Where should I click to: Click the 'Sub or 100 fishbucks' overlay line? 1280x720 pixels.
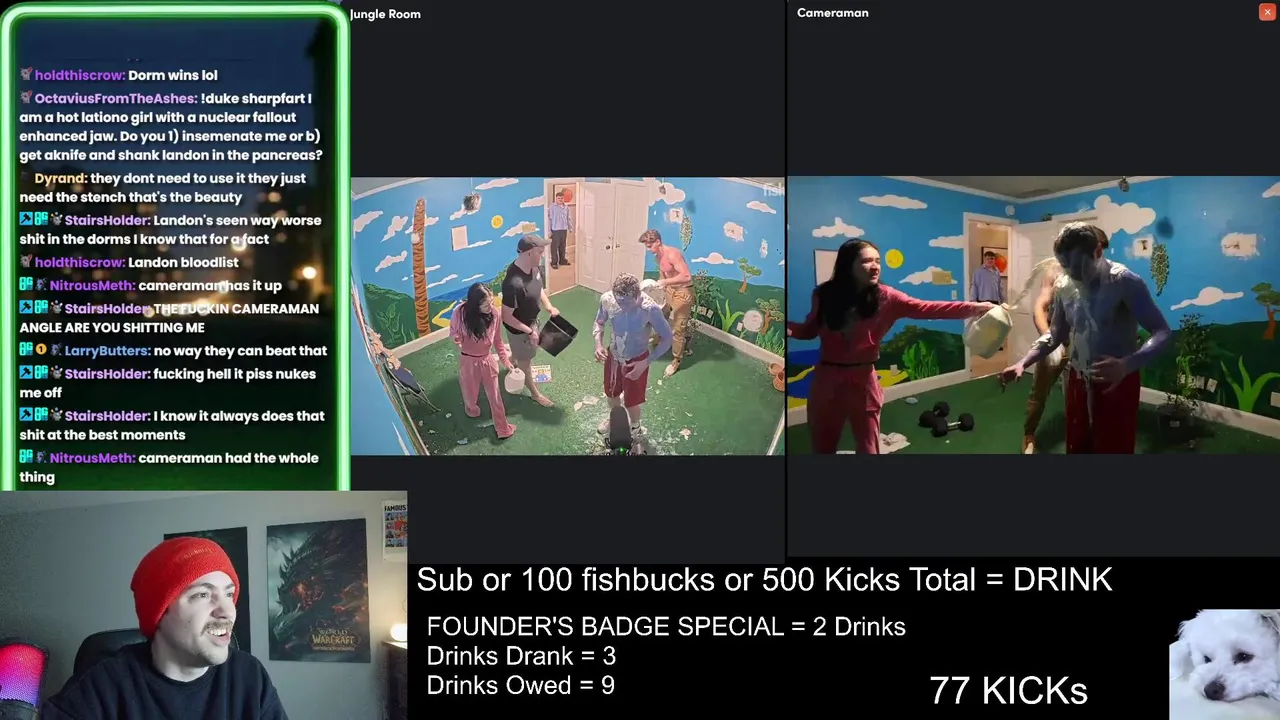coord(764,580)
